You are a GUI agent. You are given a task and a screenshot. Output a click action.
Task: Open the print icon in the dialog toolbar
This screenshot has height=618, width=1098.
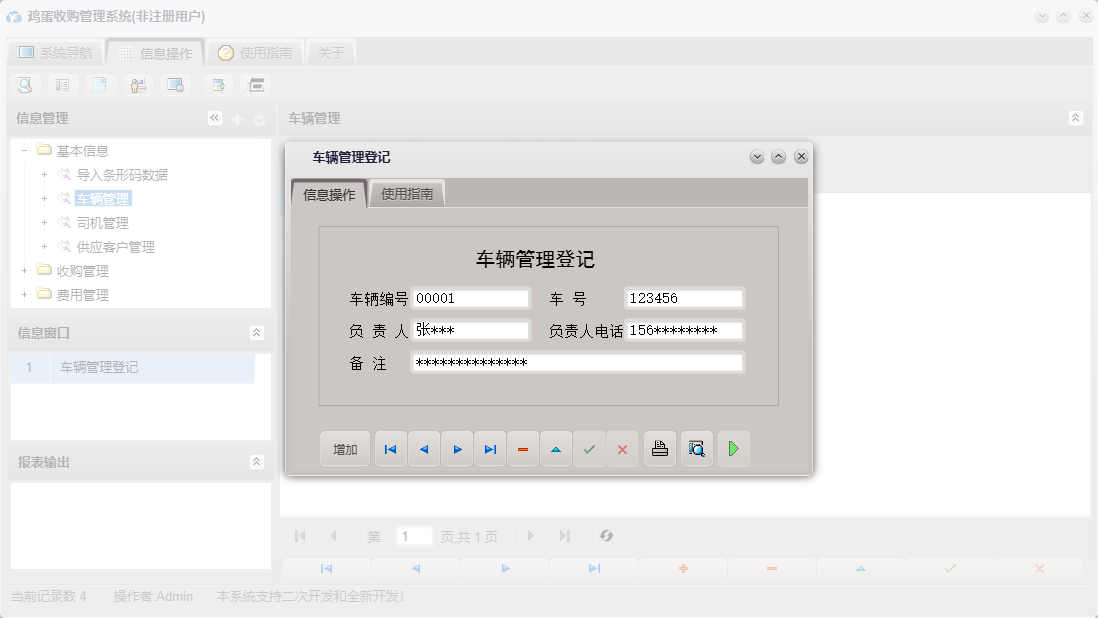[660, 448]
